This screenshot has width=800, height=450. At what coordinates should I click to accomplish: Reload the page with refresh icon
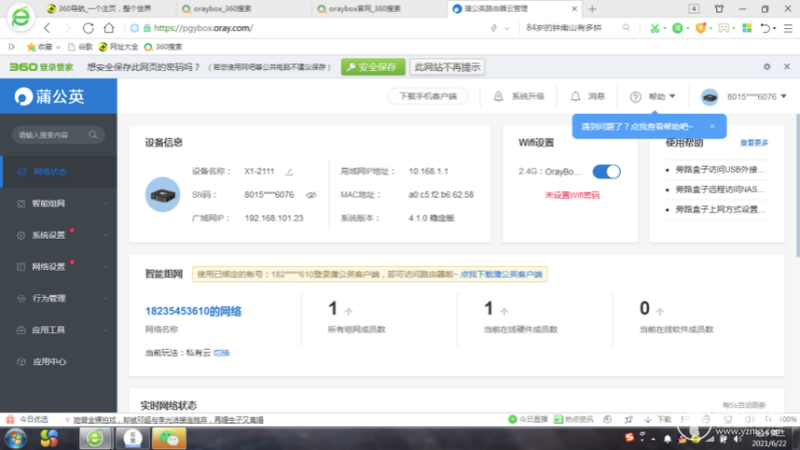tap(88, 28)
